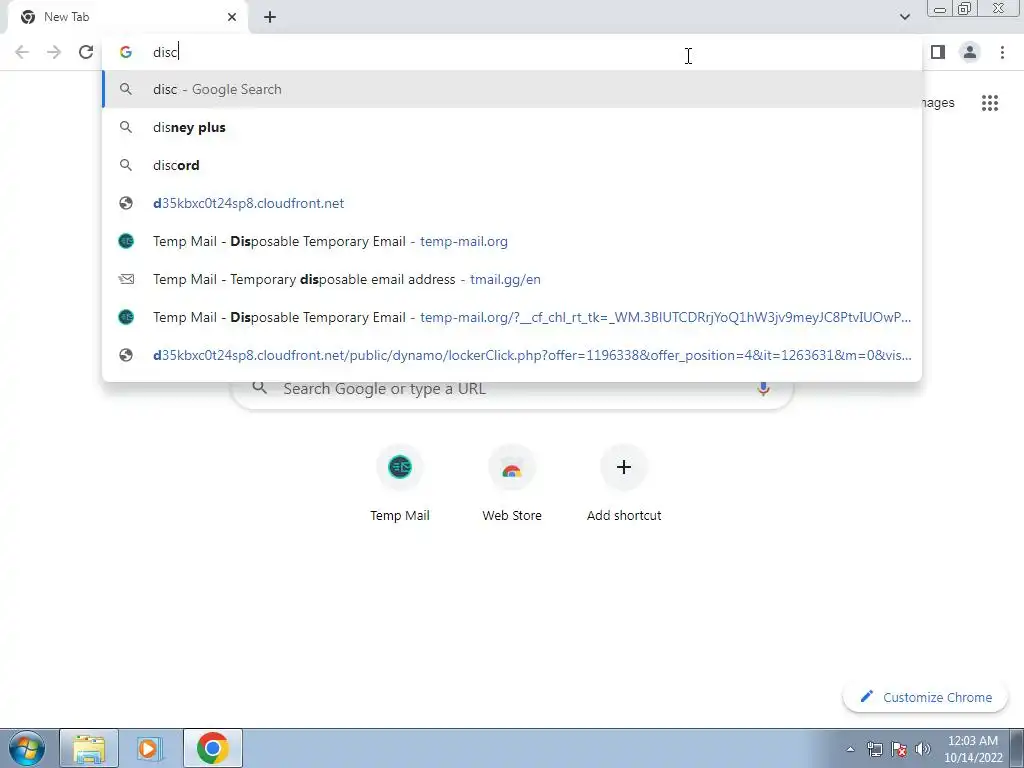Viewport: 1024px width, 768px height.
Task: Close the New Tab tab
Action: (232, 17)
